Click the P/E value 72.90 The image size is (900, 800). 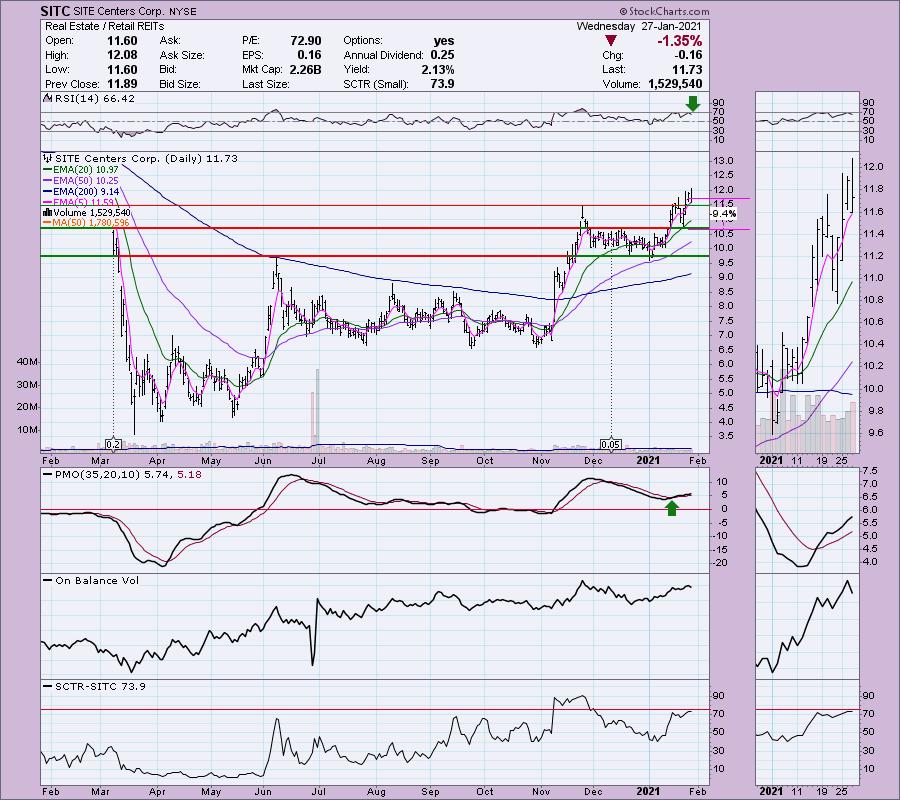306,41
